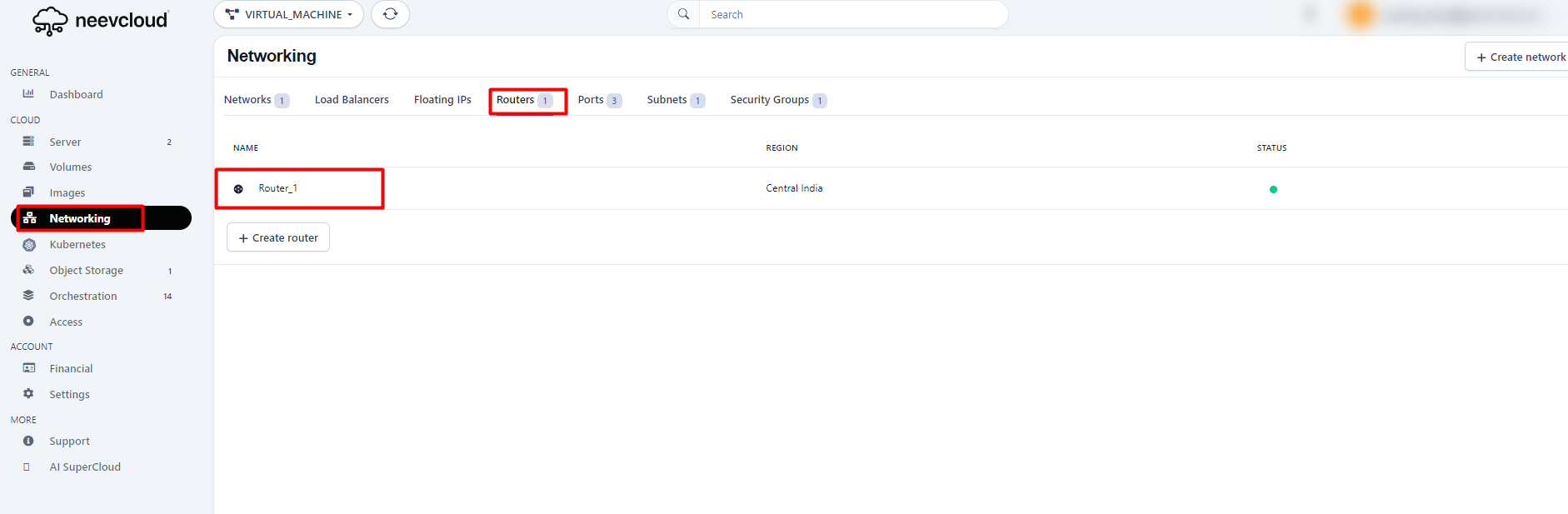Switch to the Floating IPs tab
This screenshot has height=514, width=1568.
click(442, 100)
